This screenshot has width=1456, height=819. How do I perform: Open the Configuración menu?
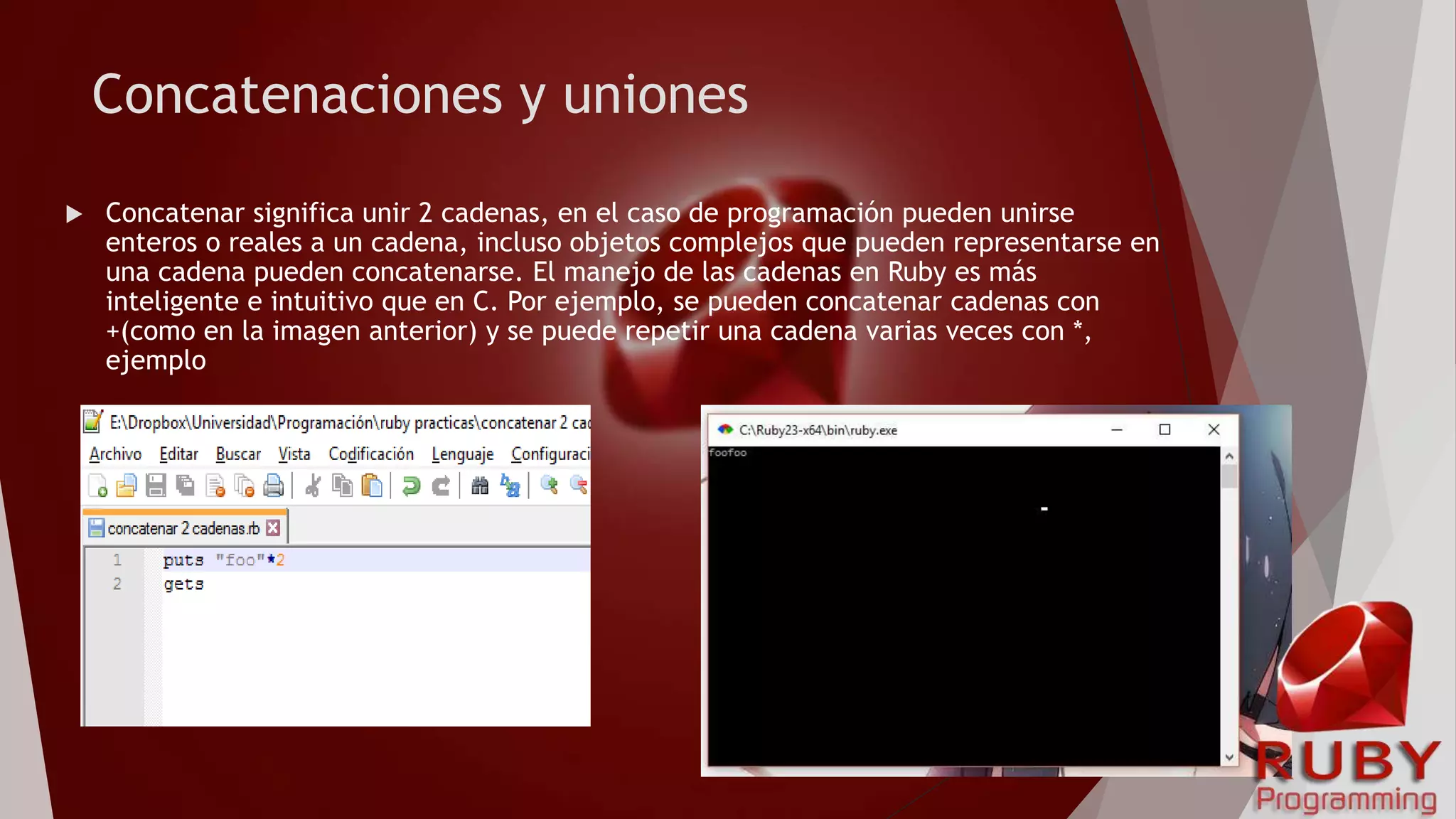pos(550,454)
